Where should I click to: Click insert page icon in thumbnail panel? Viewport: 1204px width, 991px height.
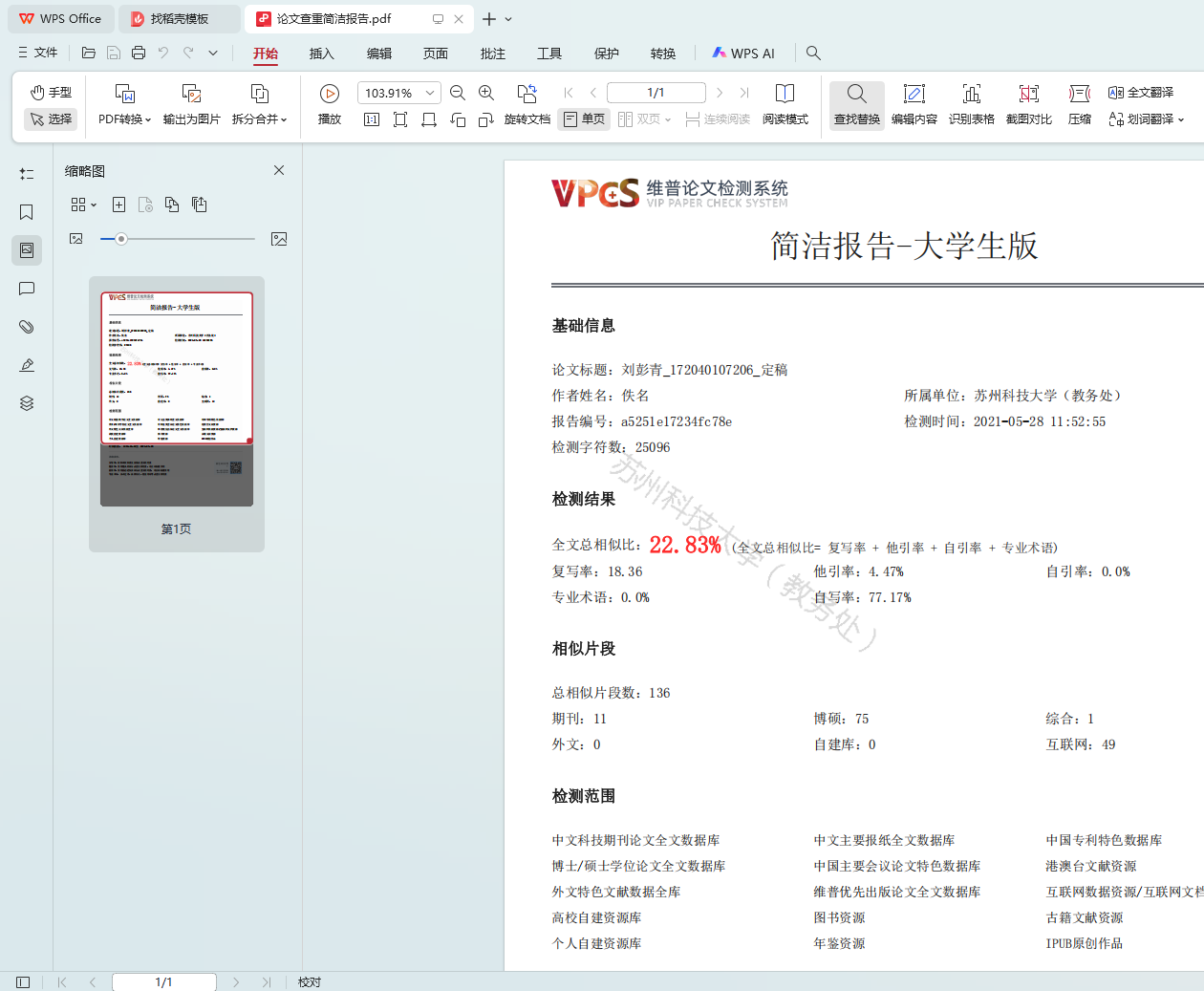click(x=118, y=205)
